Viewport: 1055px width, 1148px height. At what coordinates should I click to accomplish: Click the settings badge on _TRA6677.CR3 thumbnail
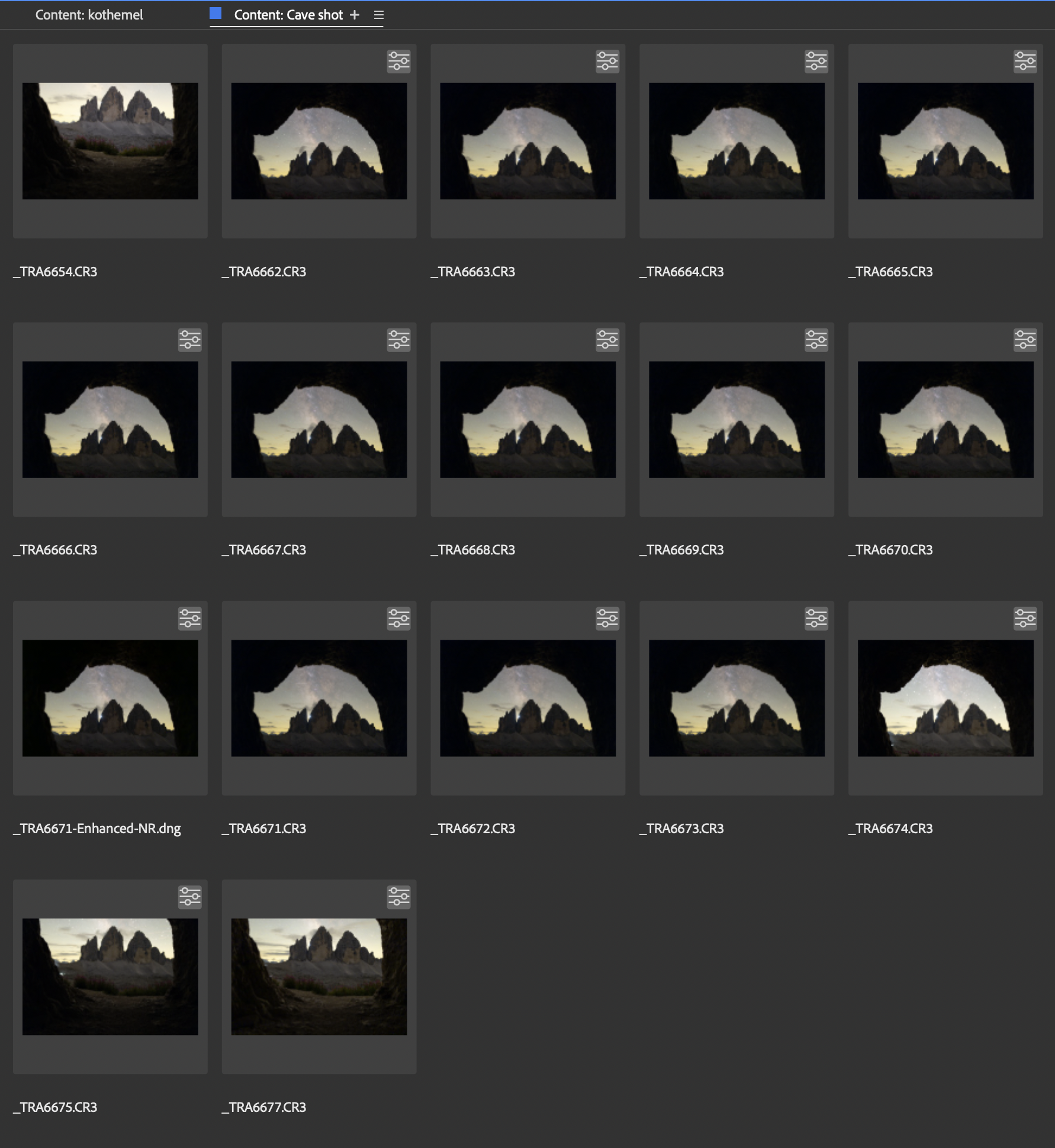[398, 898]
